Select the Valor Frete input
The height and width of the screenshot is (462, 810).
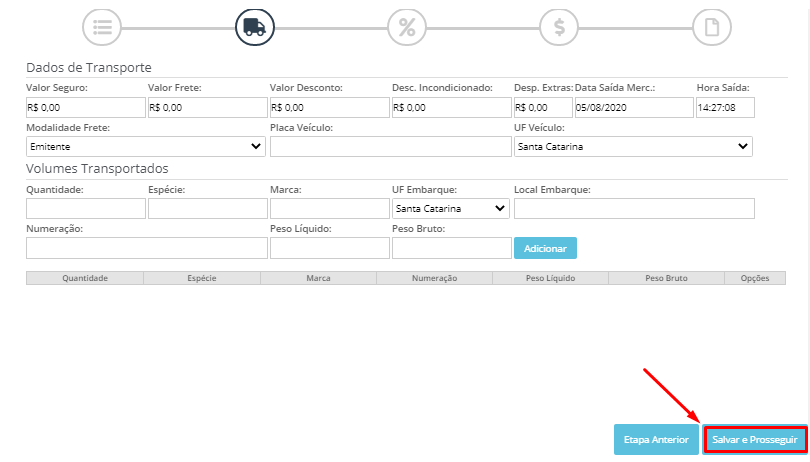click(208, 107)
